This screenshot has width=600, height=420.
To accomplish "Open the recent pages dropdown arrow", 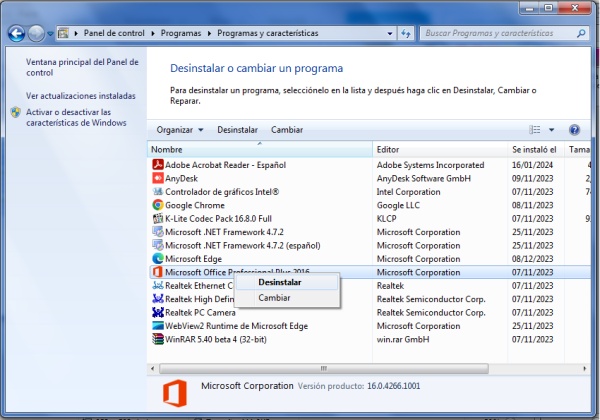I will [50, 34].
